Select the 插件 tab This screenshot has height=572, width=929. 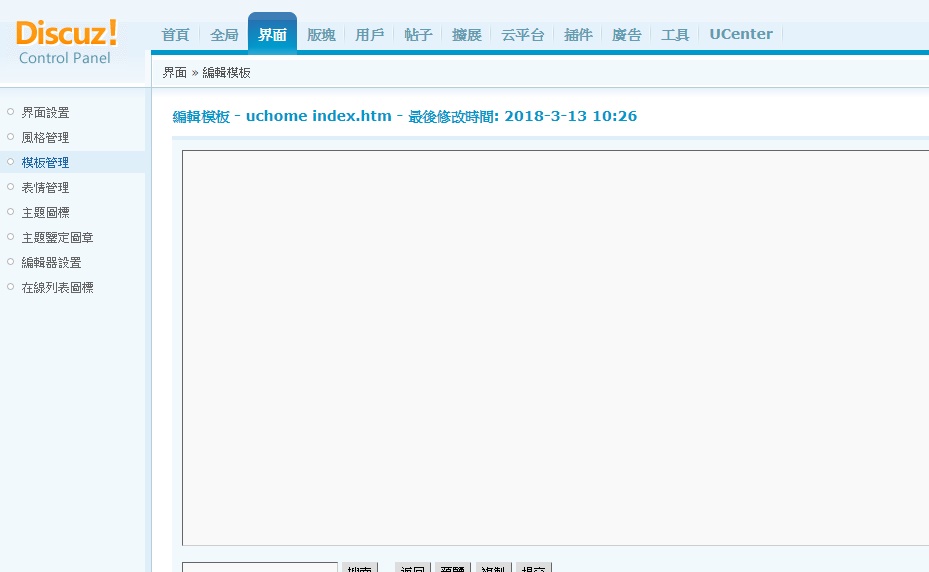click(578, 35)
